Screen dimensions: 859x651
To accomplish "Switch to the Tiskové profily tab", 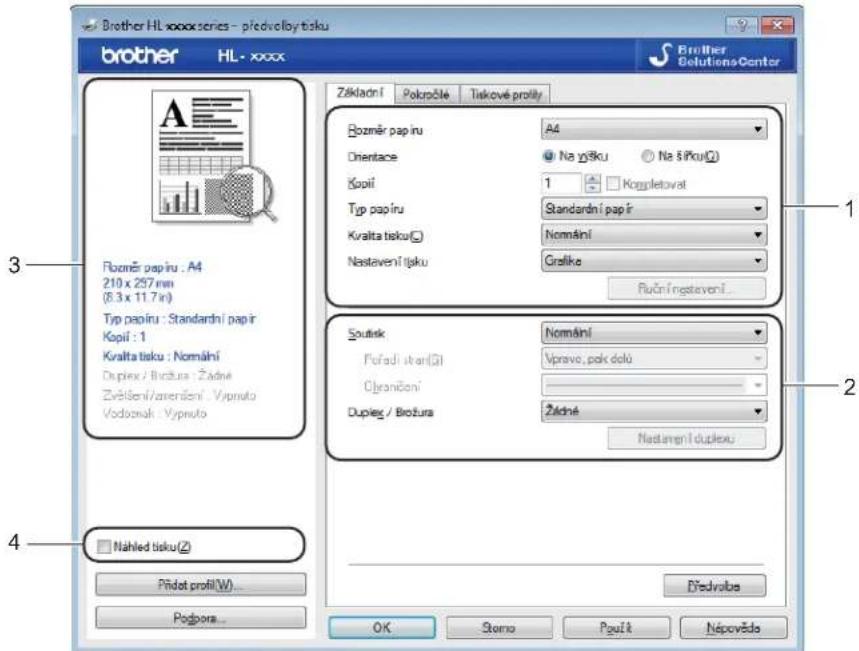I will pos(506,94).
